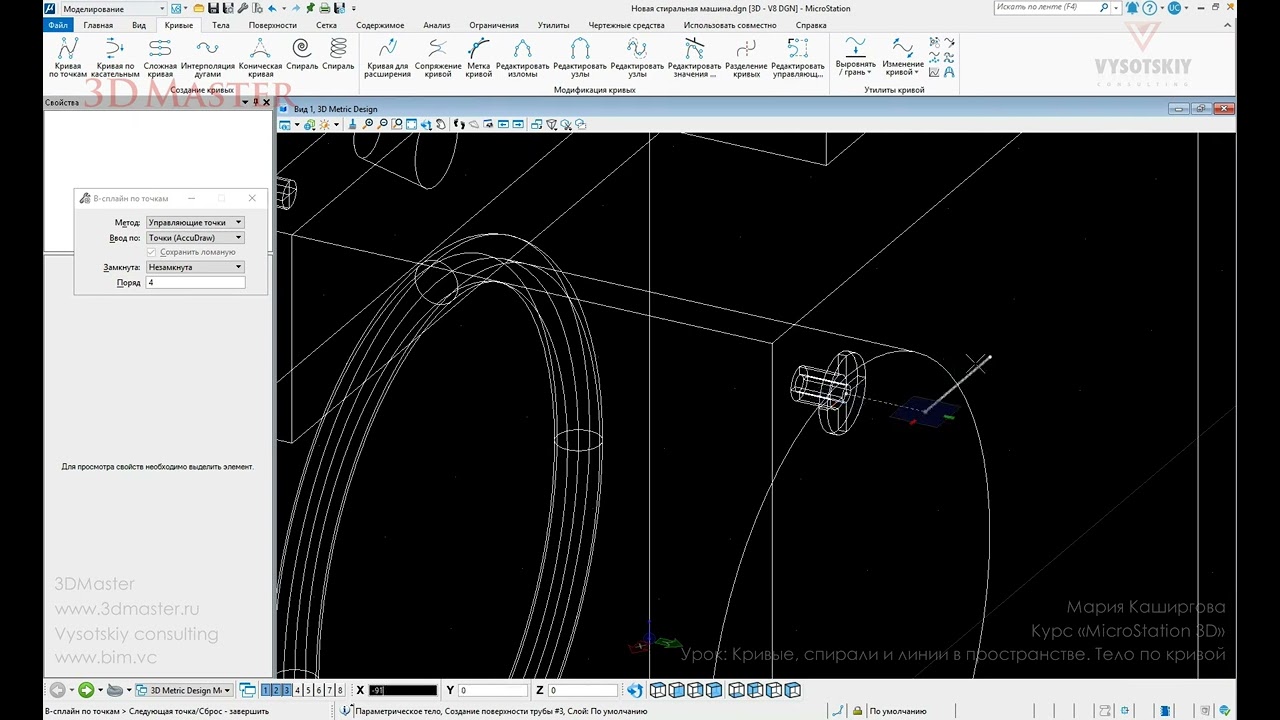Image resolution: width=1280 pixels, height=720 pixels.
Task: Switch to the Главная tab
Action: [98, 25]
